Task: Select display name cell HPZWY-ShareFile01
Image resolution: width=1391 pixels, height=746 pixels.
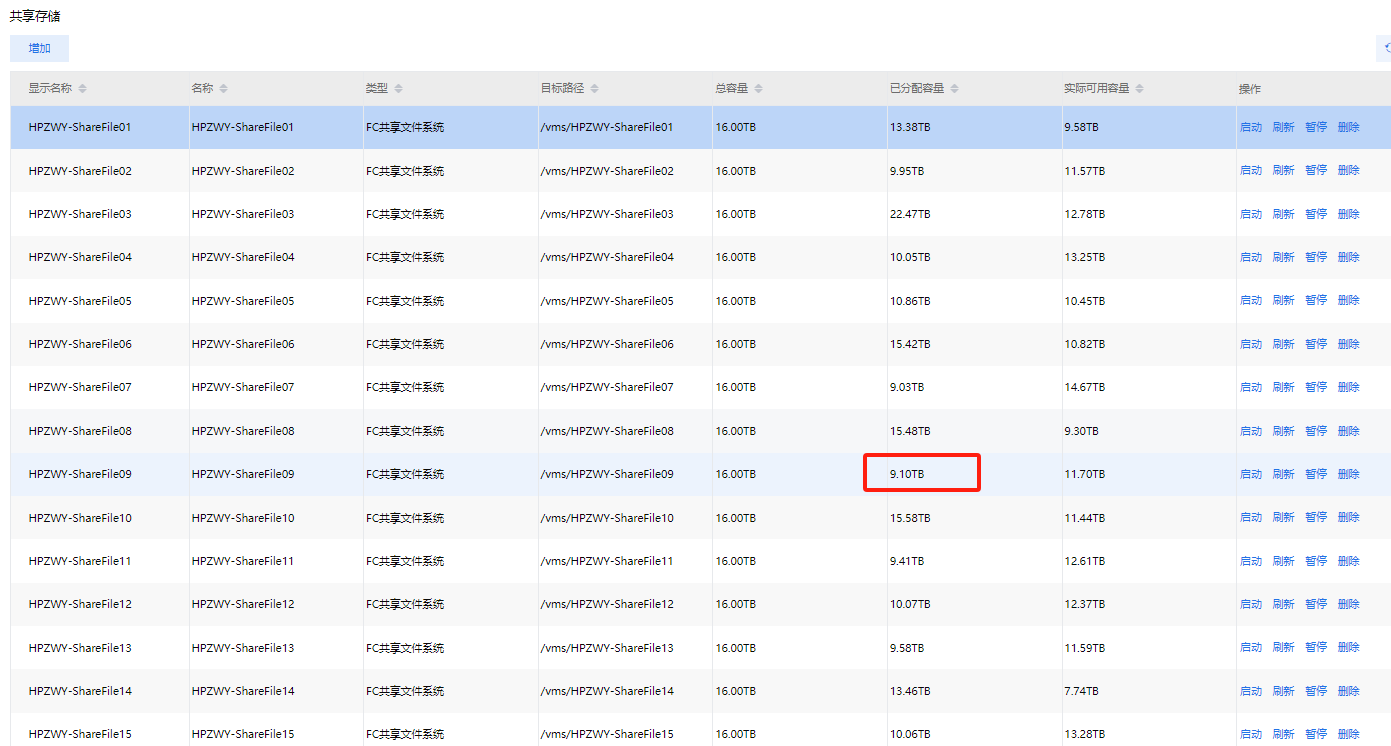Action: pos(80,127)
